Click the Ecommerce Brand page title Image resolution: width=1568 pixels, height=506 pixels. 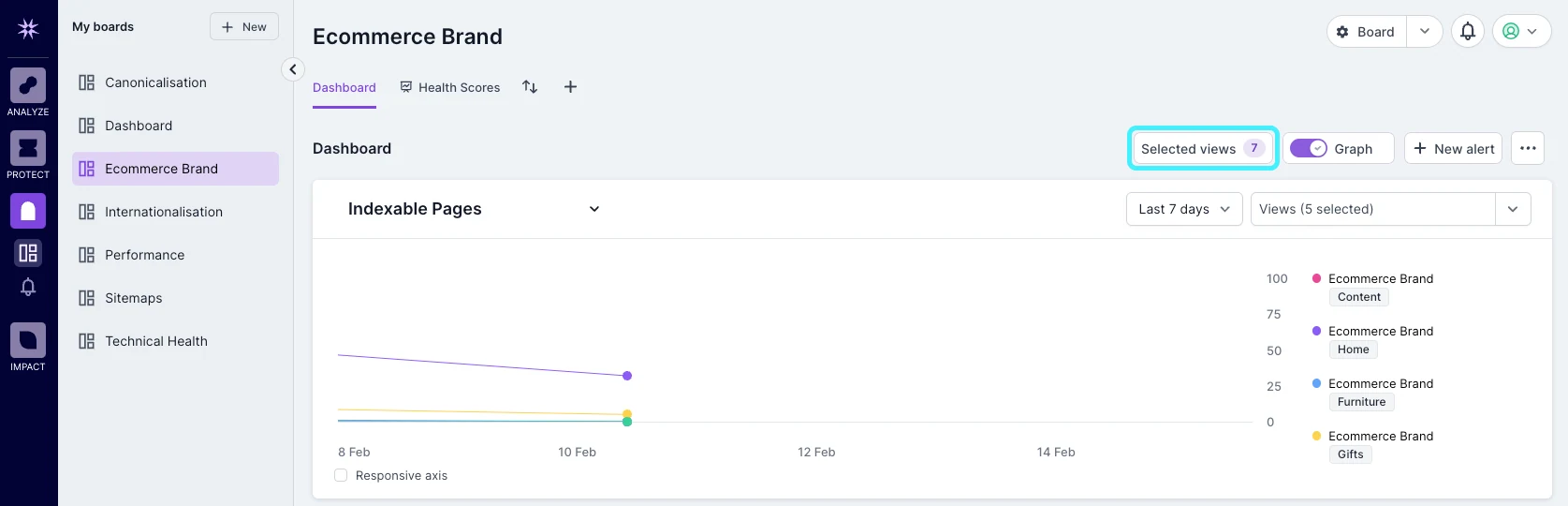pos(407,37)
